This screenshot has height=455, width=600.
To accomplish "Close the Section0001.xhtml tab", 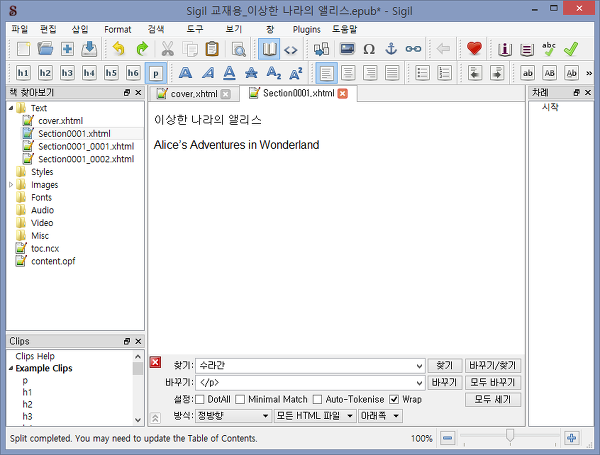I will tap(343, 93).
